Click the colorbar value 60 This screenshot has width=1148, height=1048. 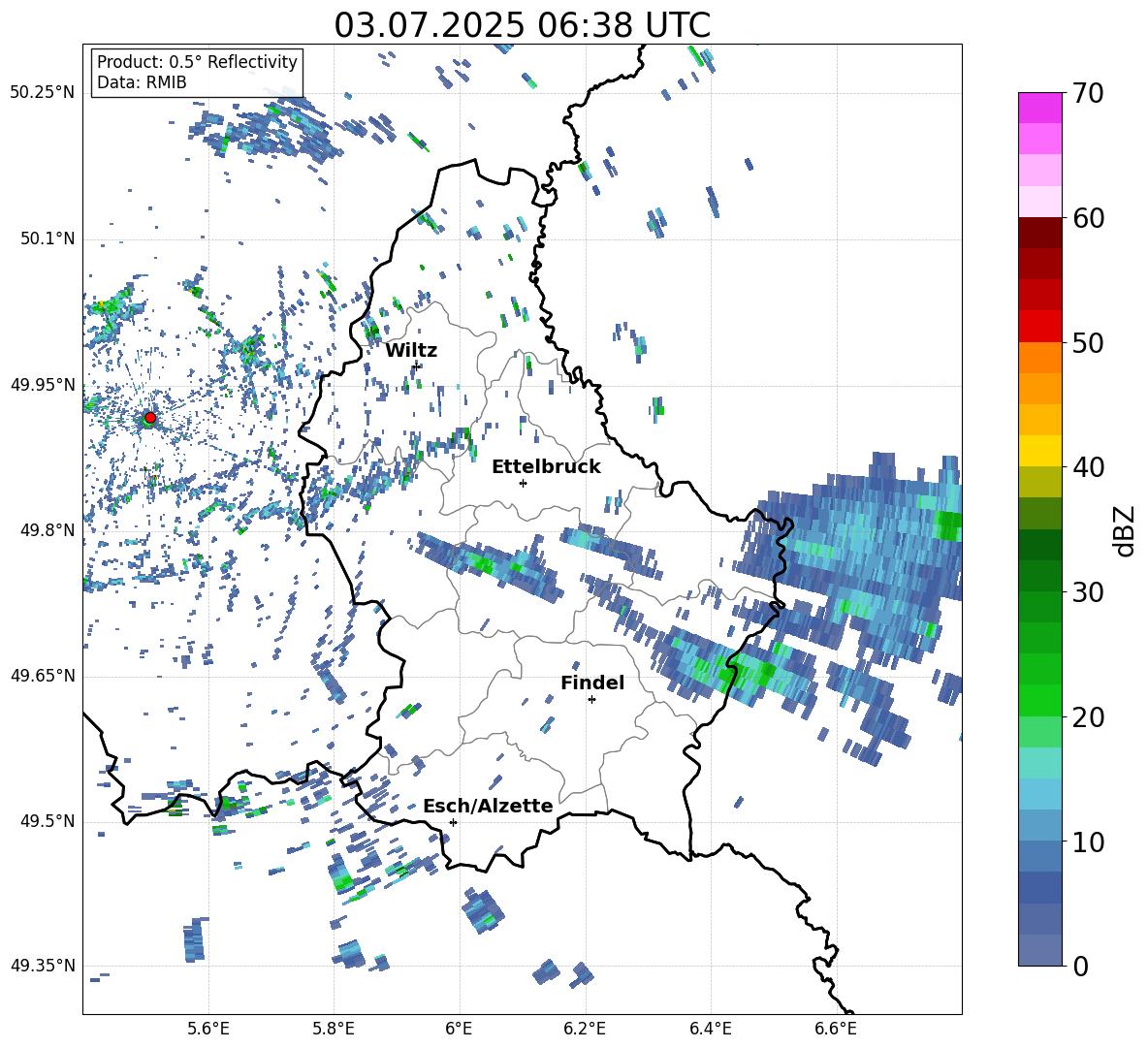coord(1088,218)
